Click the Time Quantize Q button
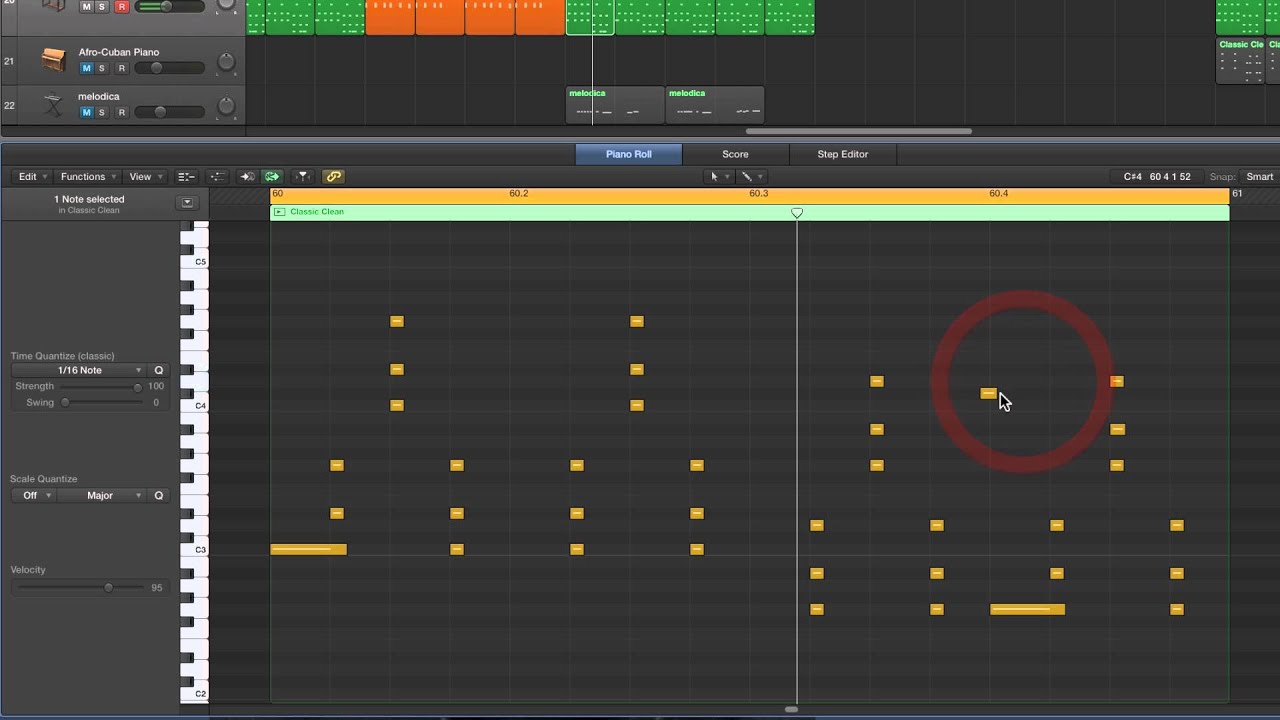Screen dimensions: 1280x720 [x=158, y=370]
